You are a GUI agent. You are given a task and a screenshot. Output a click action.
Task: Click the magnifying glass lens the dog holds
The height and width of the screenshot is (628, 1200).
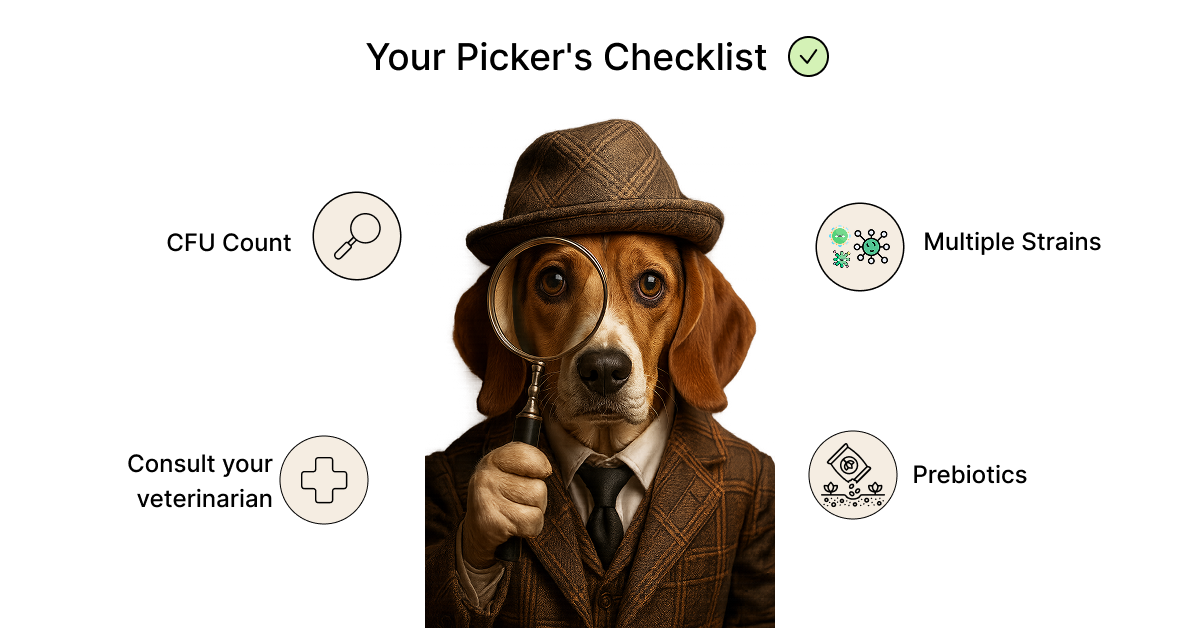point(547,299)
